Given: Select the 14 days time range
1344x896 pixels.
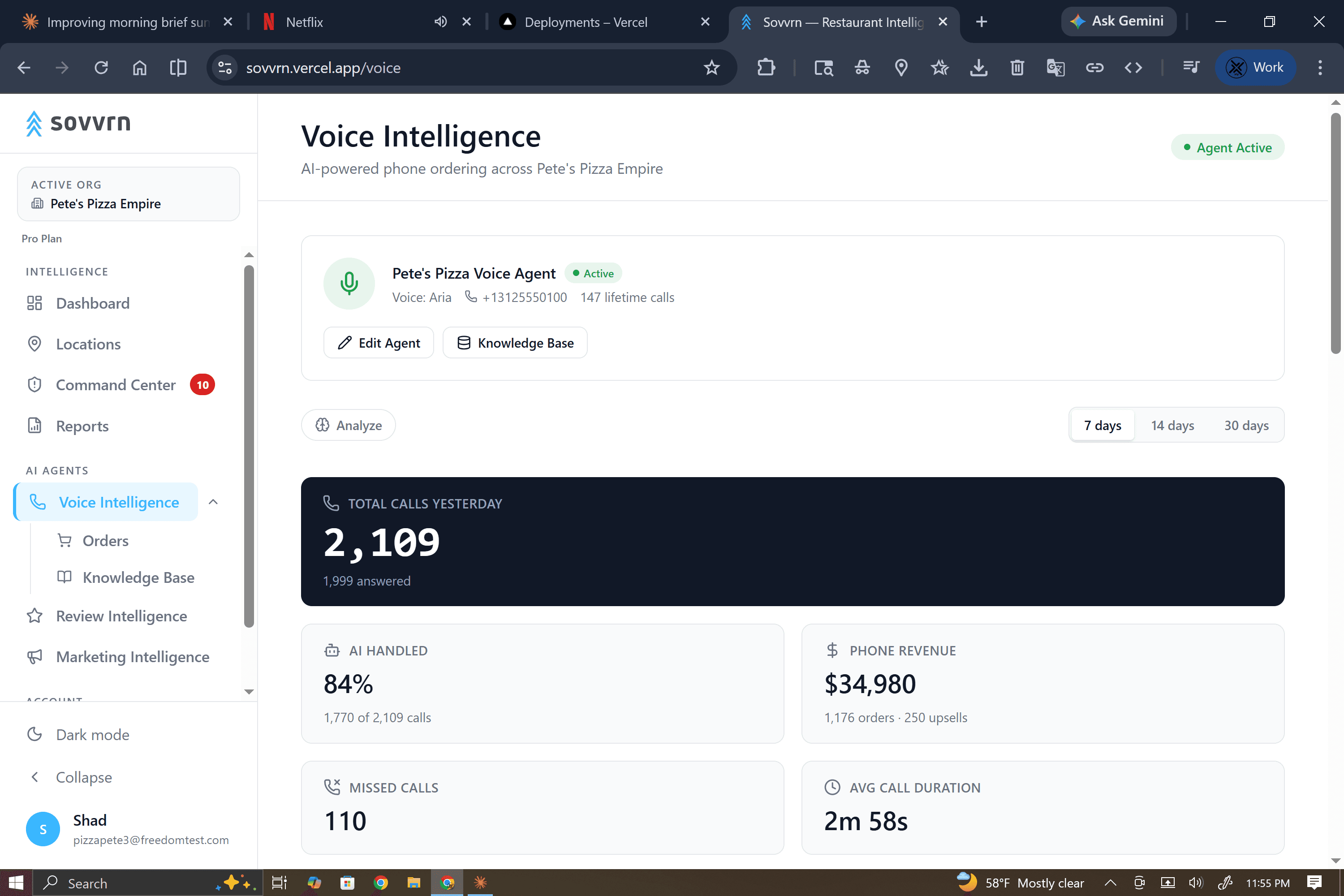Looking at the screenshot, I should [1172, 425].
